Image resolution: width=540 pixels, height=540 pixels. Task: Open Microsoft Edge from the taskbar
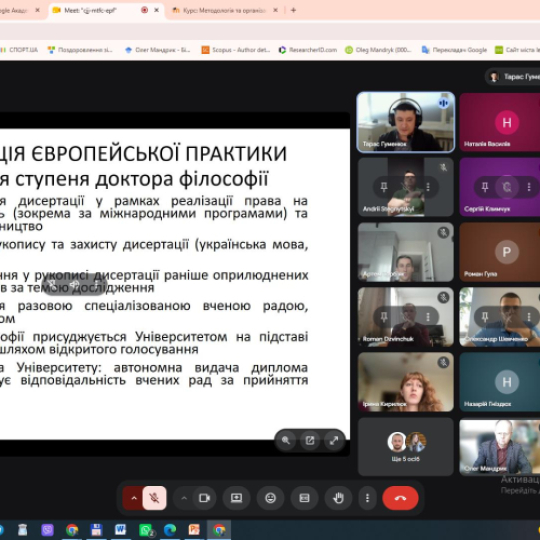click(x=170, y=530)
